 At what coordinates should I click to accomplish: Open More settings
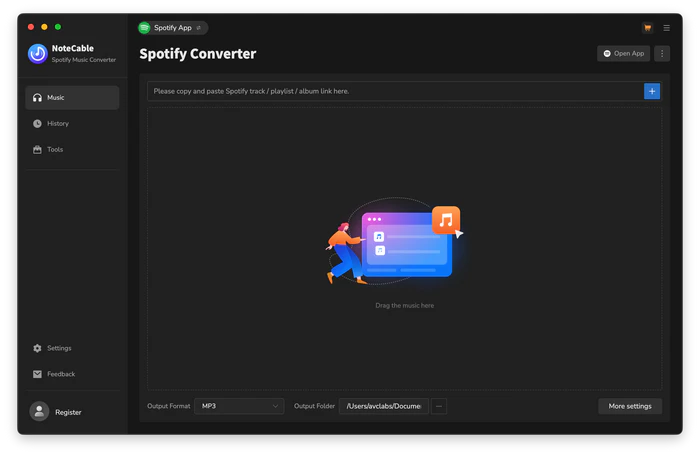click(x=630, y=406)
